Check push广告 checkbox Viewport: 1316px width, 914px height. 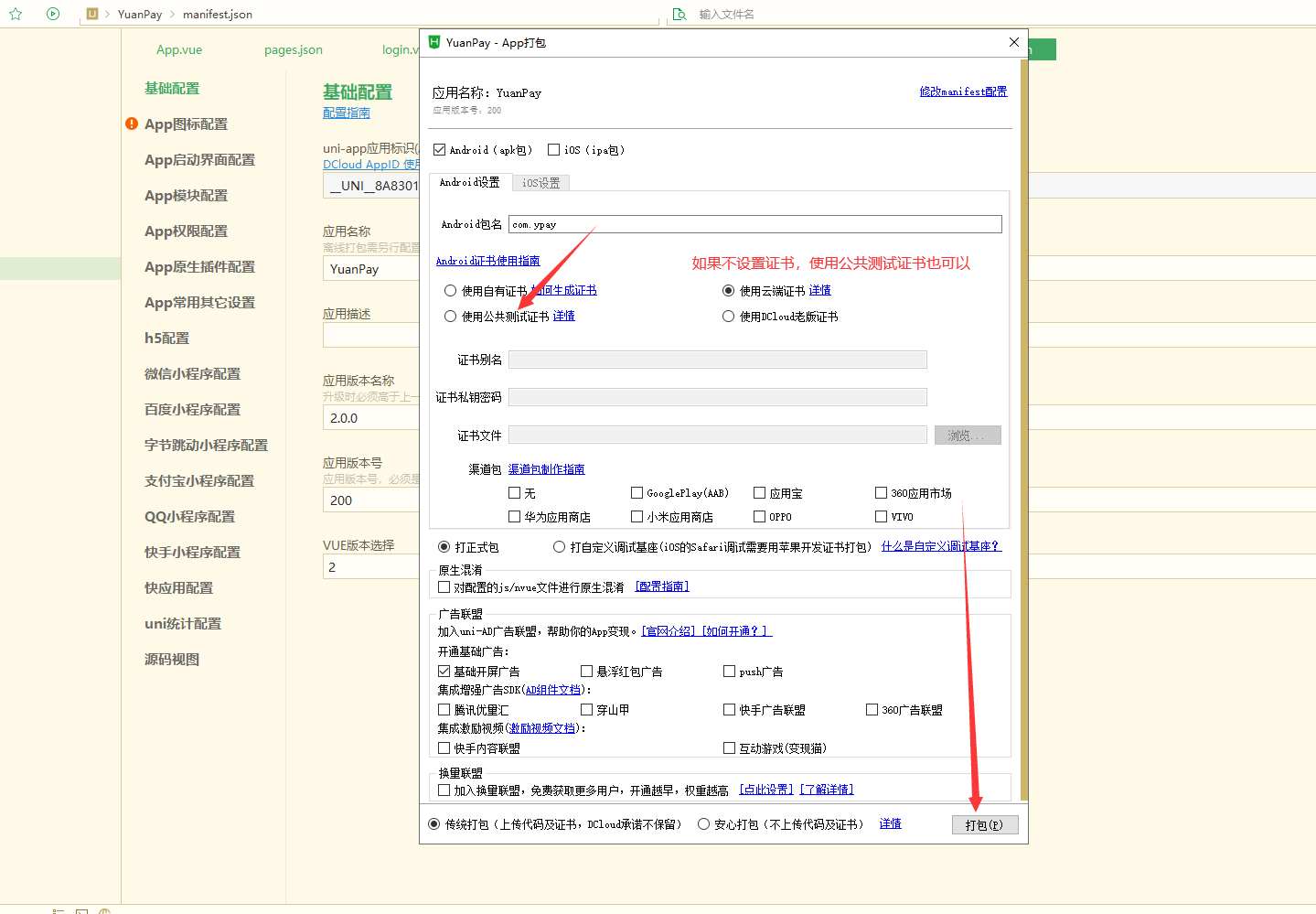click(x=729, y=672)
